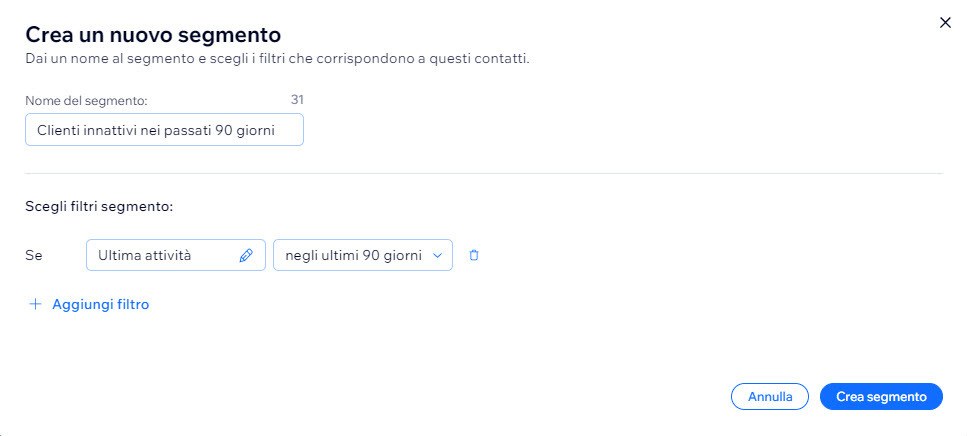
Task: Click the Aggiungi filtro link
Action: pyautogui.click(x=101, y=304)
